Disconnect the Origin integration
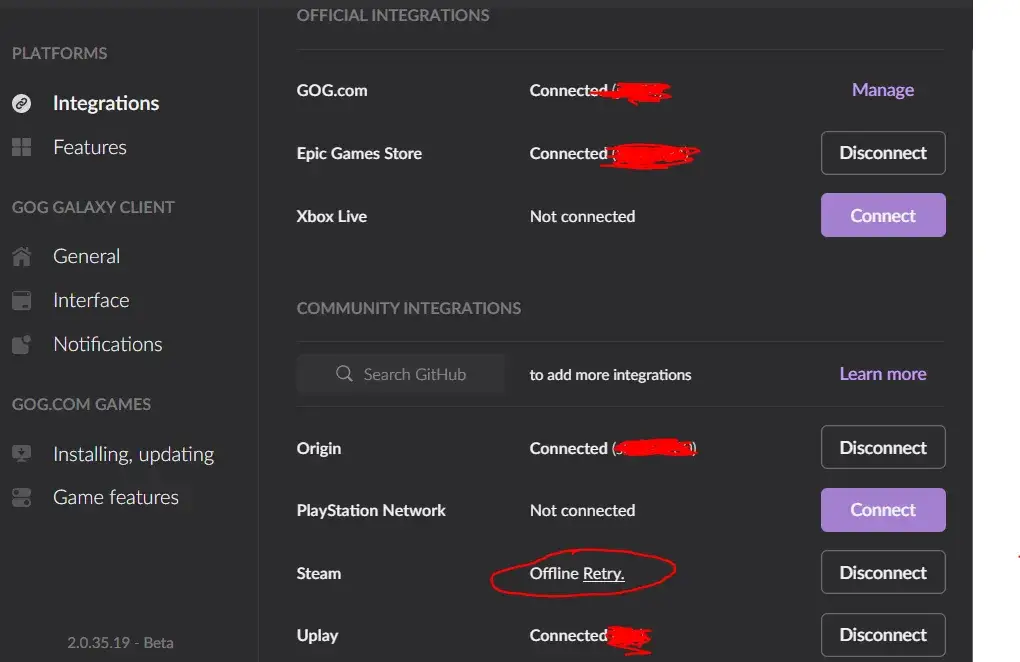The image size is (1020, 662). tap(882, 447)
